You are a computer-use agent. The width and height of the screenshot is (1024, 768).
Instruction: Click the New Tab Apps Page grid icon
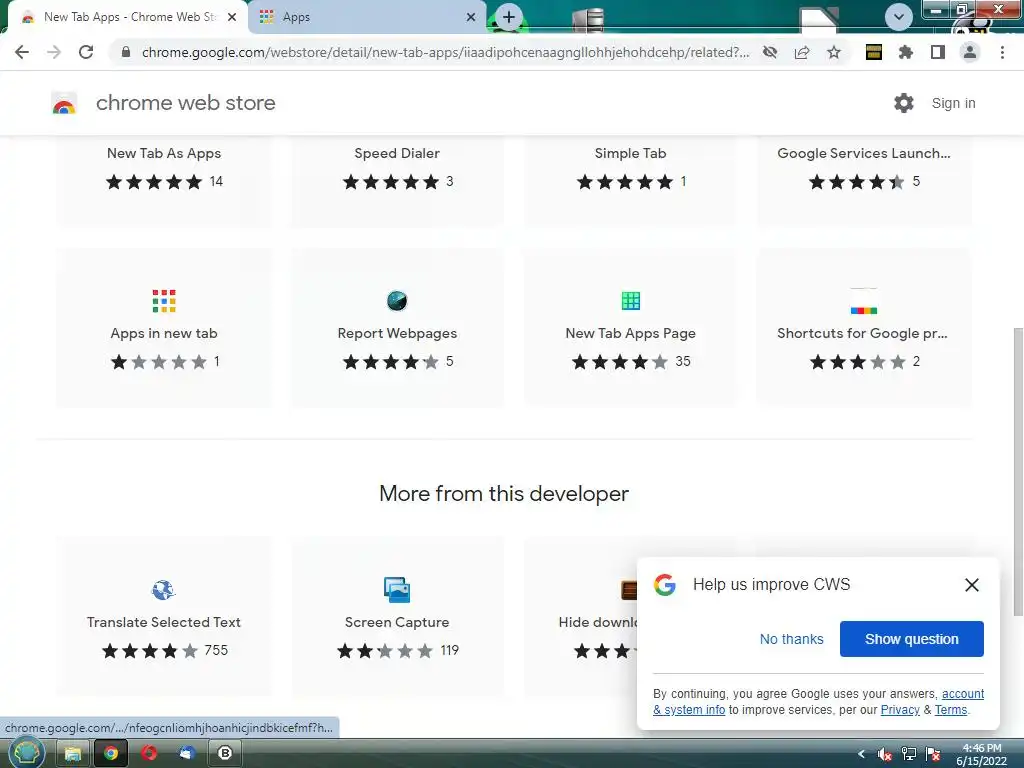tap(630, 301)
